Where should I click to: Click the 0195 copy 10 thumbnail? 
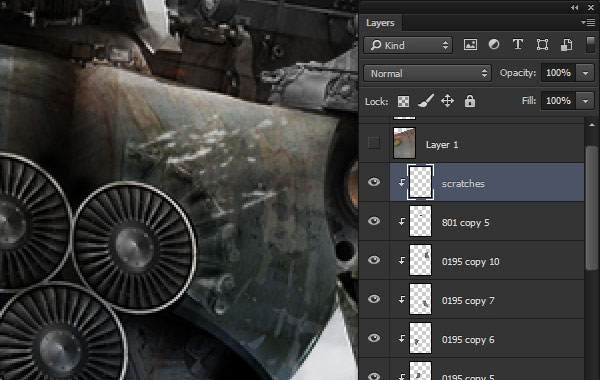420,260
